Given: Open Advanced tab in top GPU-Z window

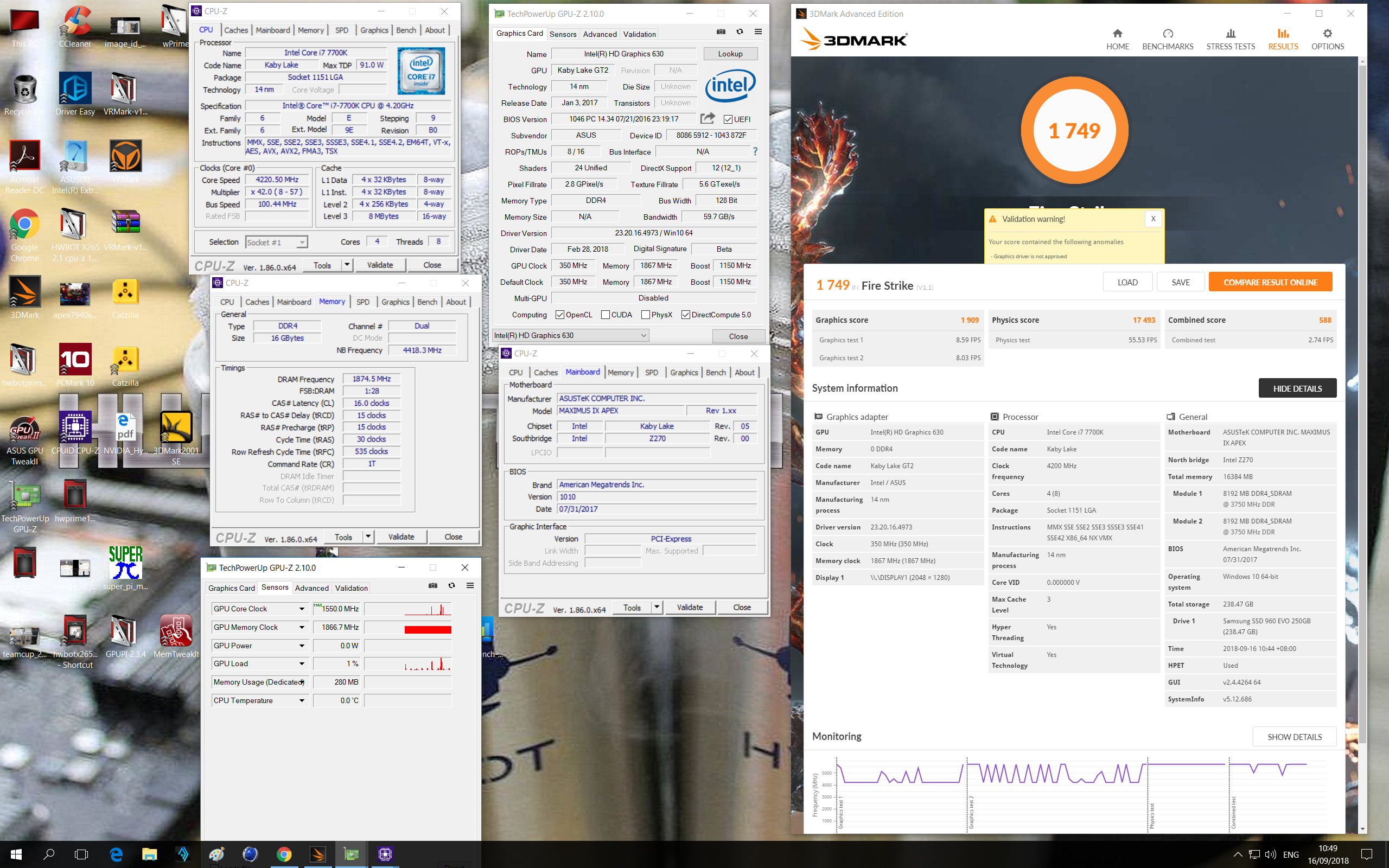Looking at the screenshot, I should pyautogui.click(x=600, y=34).
